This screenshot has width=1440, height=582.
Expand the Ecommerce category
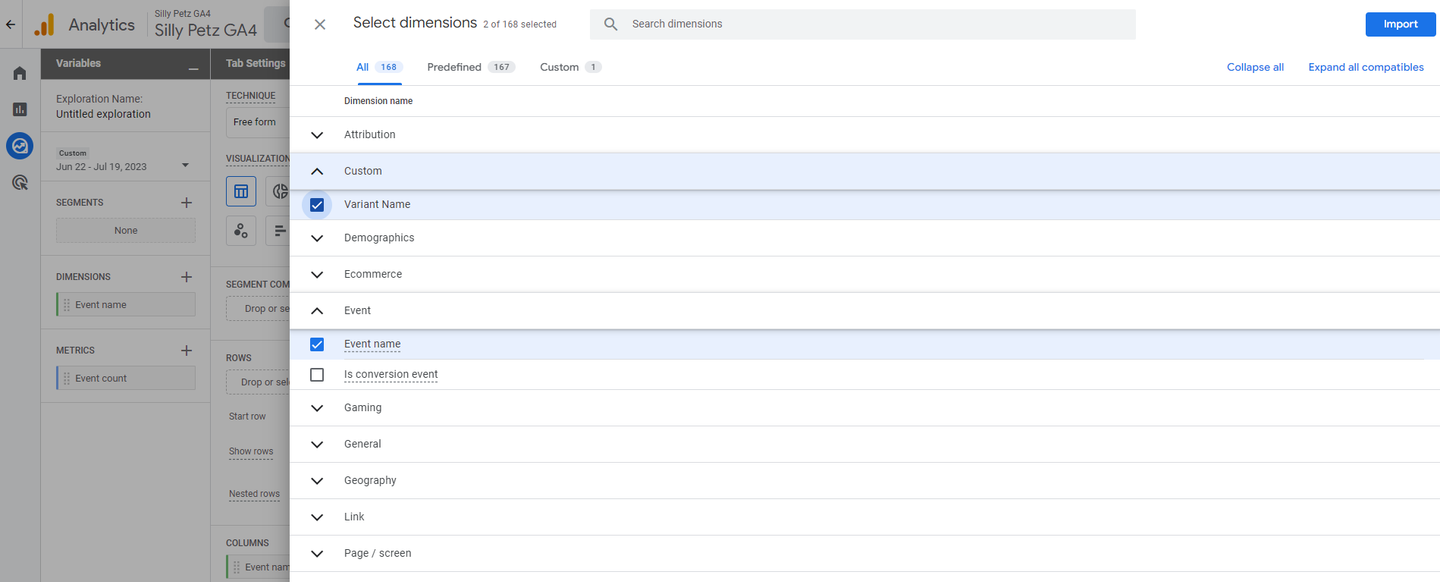pyautogui.click(x=317, y=274)
